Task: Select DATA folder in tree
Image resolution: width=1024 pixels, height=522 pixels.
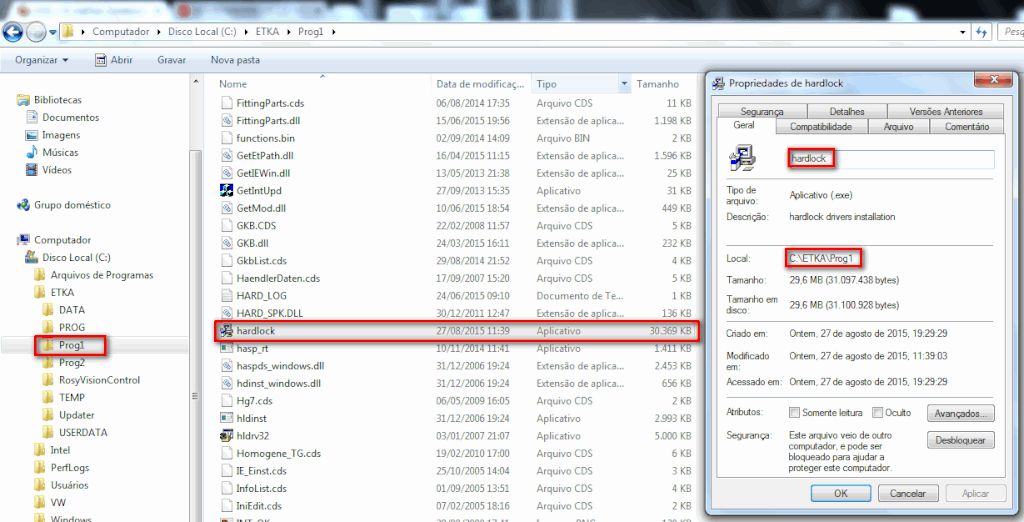Action: [72, 310]
